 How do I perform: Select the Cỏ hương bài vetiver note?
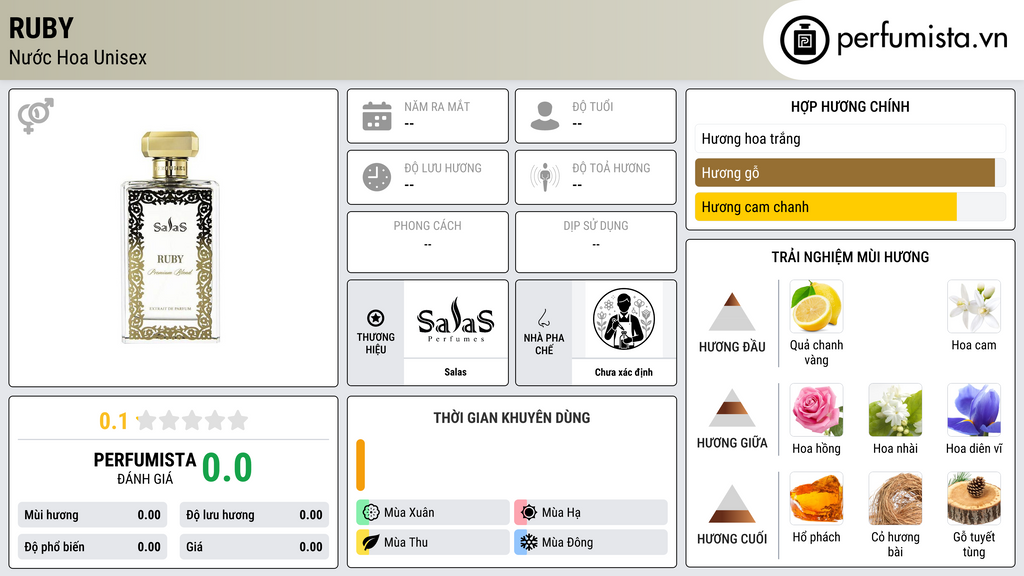tap(895, 499)
